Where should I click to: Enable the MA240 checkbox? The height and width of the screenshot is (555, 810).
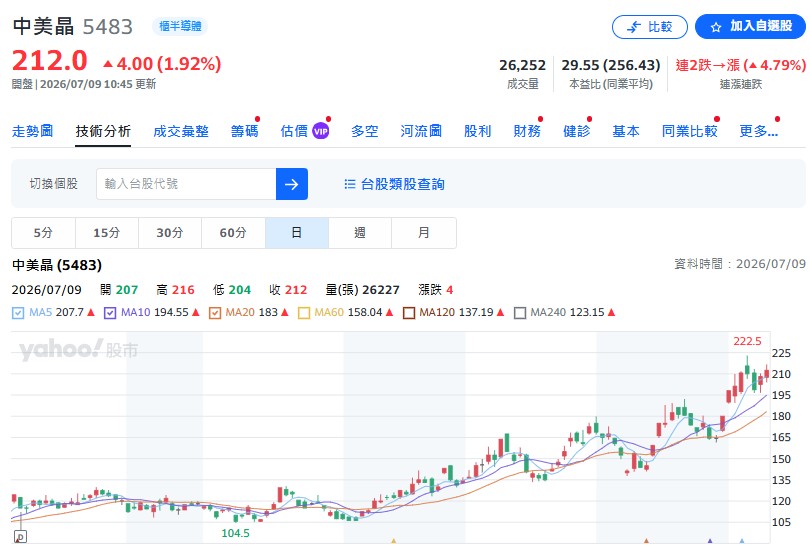(520, 313)
